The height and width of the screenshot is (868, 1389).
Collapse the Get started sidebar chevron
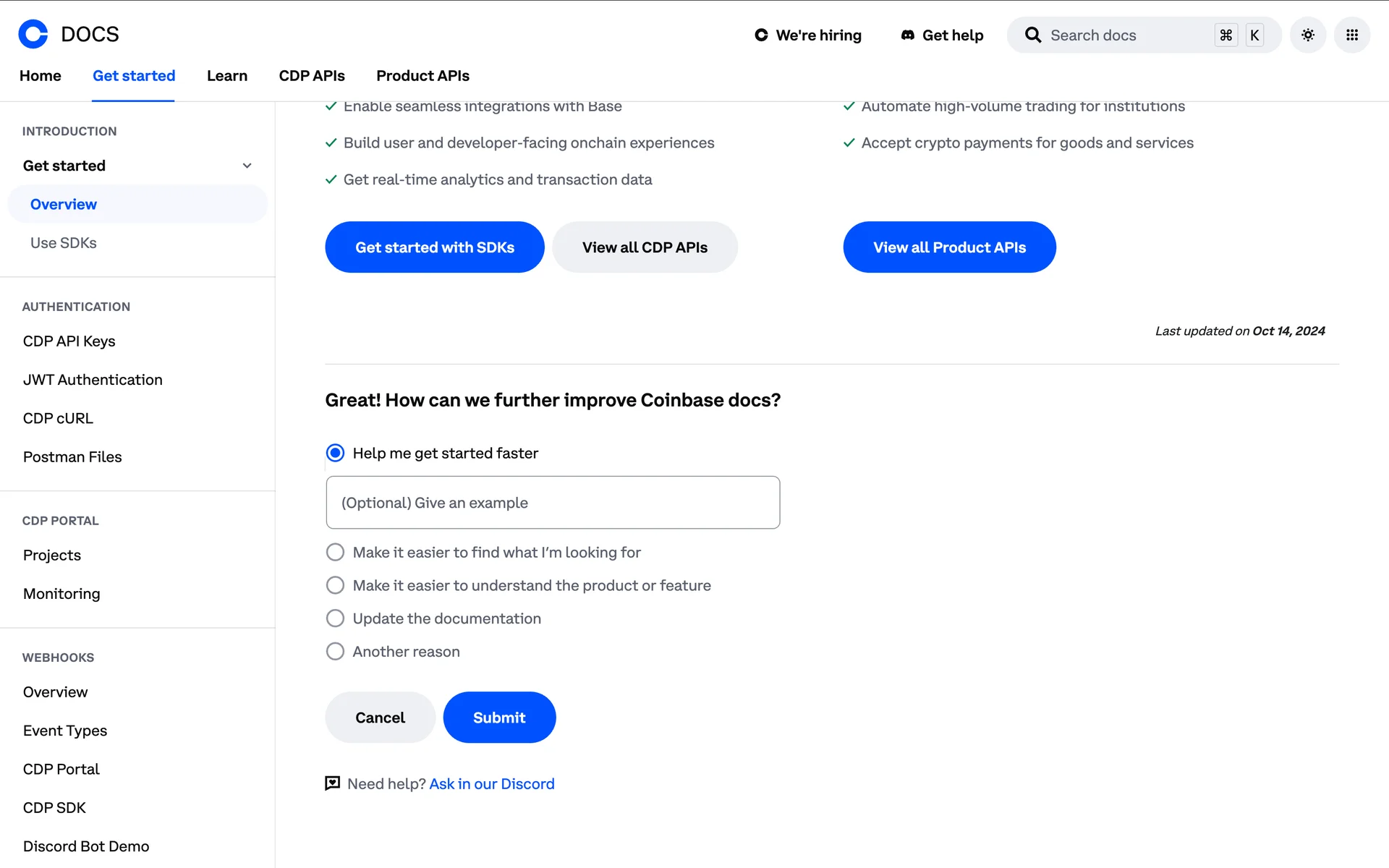point(247,166)
